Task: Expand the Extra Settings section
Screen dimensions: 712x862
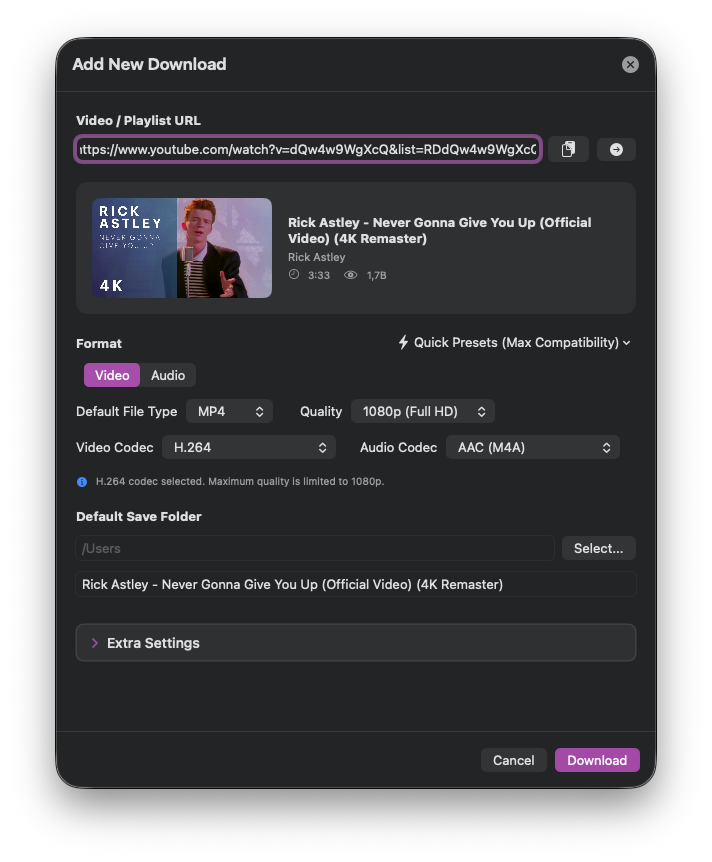Action: coord(356,643)
